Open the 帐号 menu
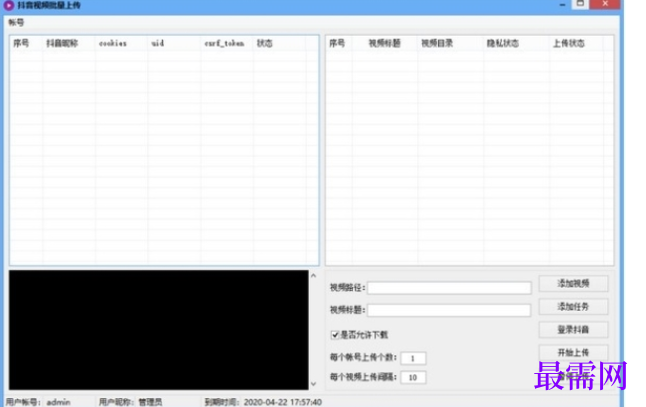Screen dimensions: 646x407 click(x=16, y=22)
